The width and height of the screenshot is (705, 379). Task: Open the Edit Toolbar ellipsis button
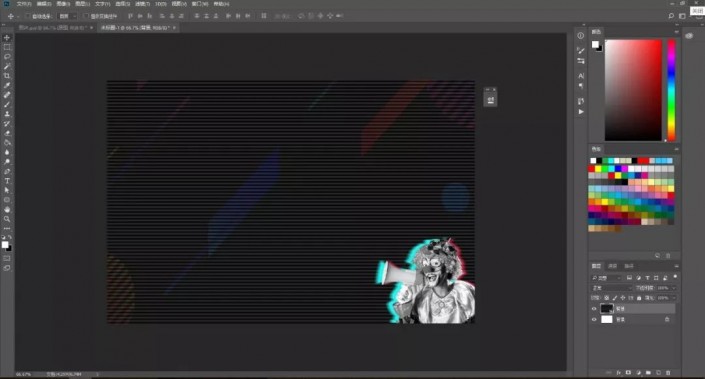7,228
